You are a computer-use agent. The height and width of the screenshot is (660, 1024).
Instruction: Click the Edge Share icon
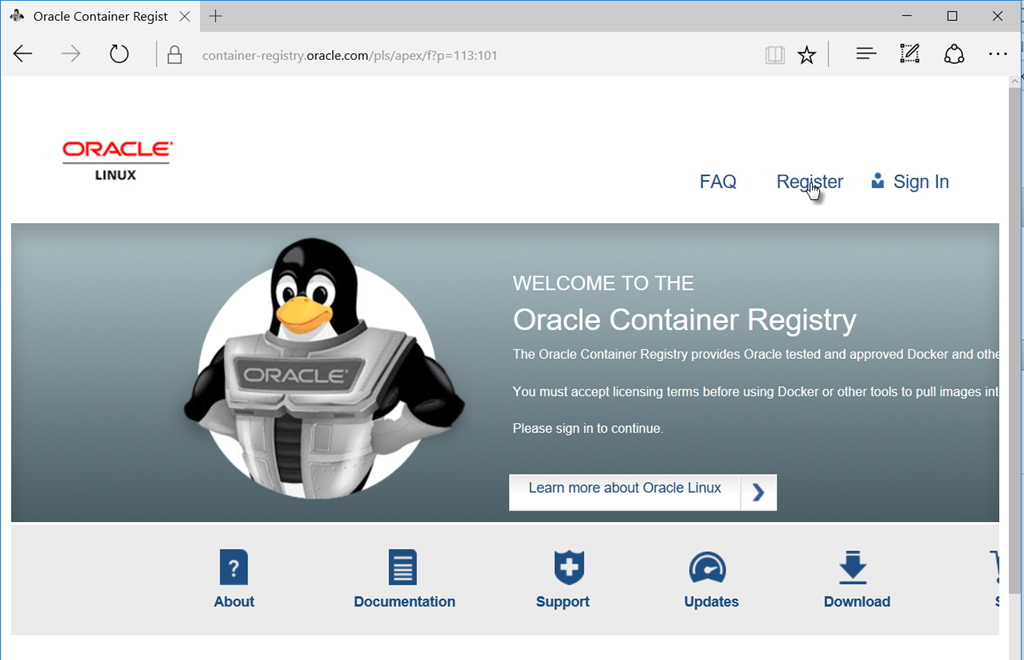(954, 54)
